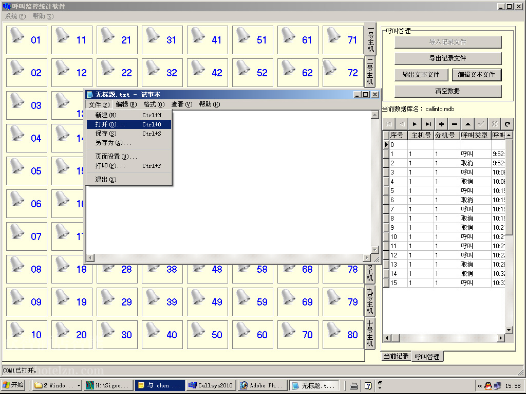
Task: Insert record with the plus button
Action: coord(441,124)
